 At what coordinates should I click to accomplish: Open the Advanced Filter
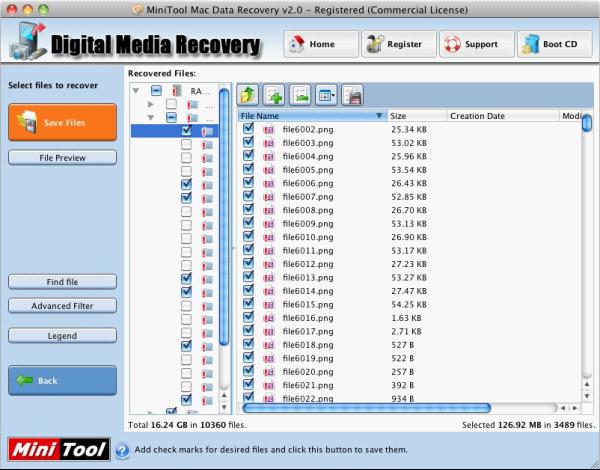click(62, 306)
